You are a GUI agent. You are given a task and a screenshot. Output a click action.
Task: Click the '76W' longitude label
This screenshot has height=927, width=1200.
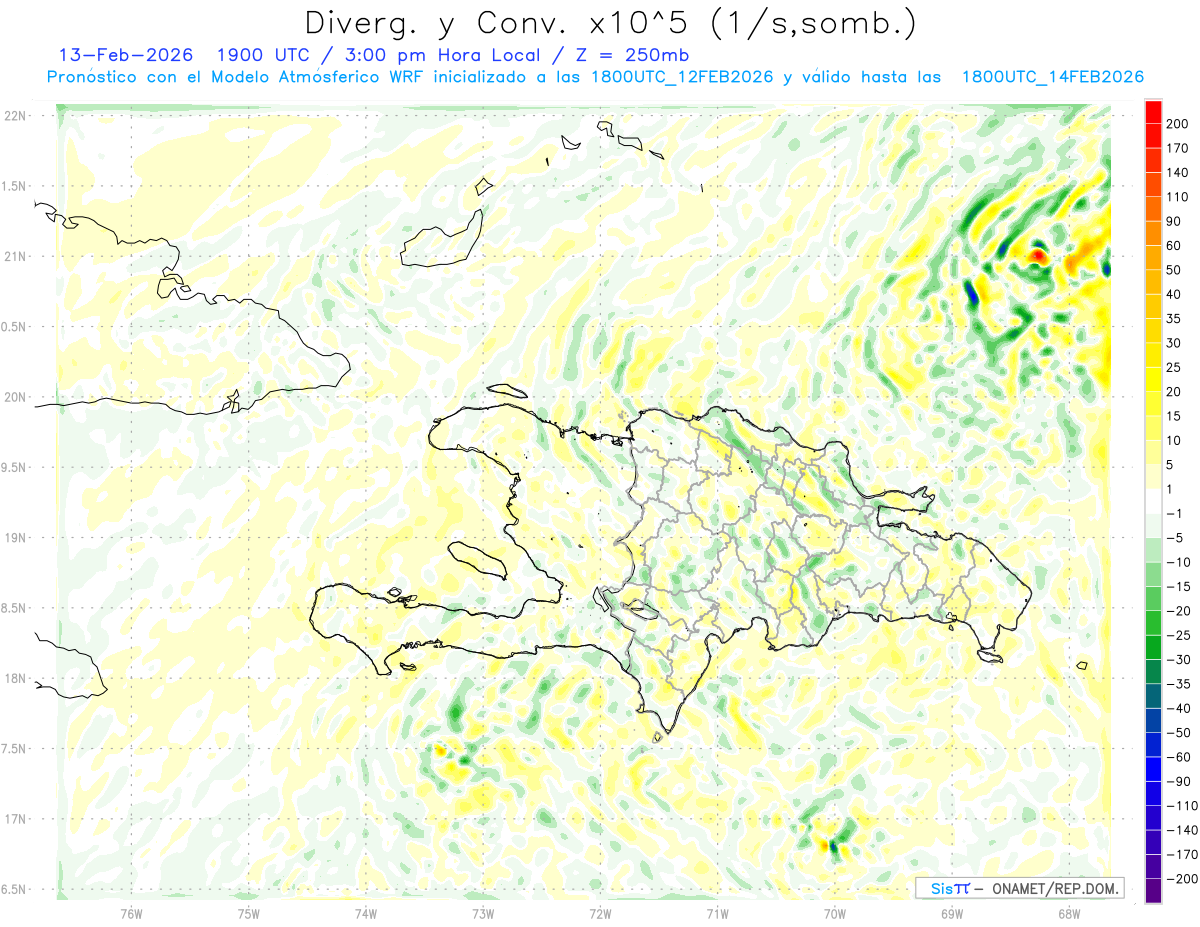pyautogui.click(x=131, y=913)
